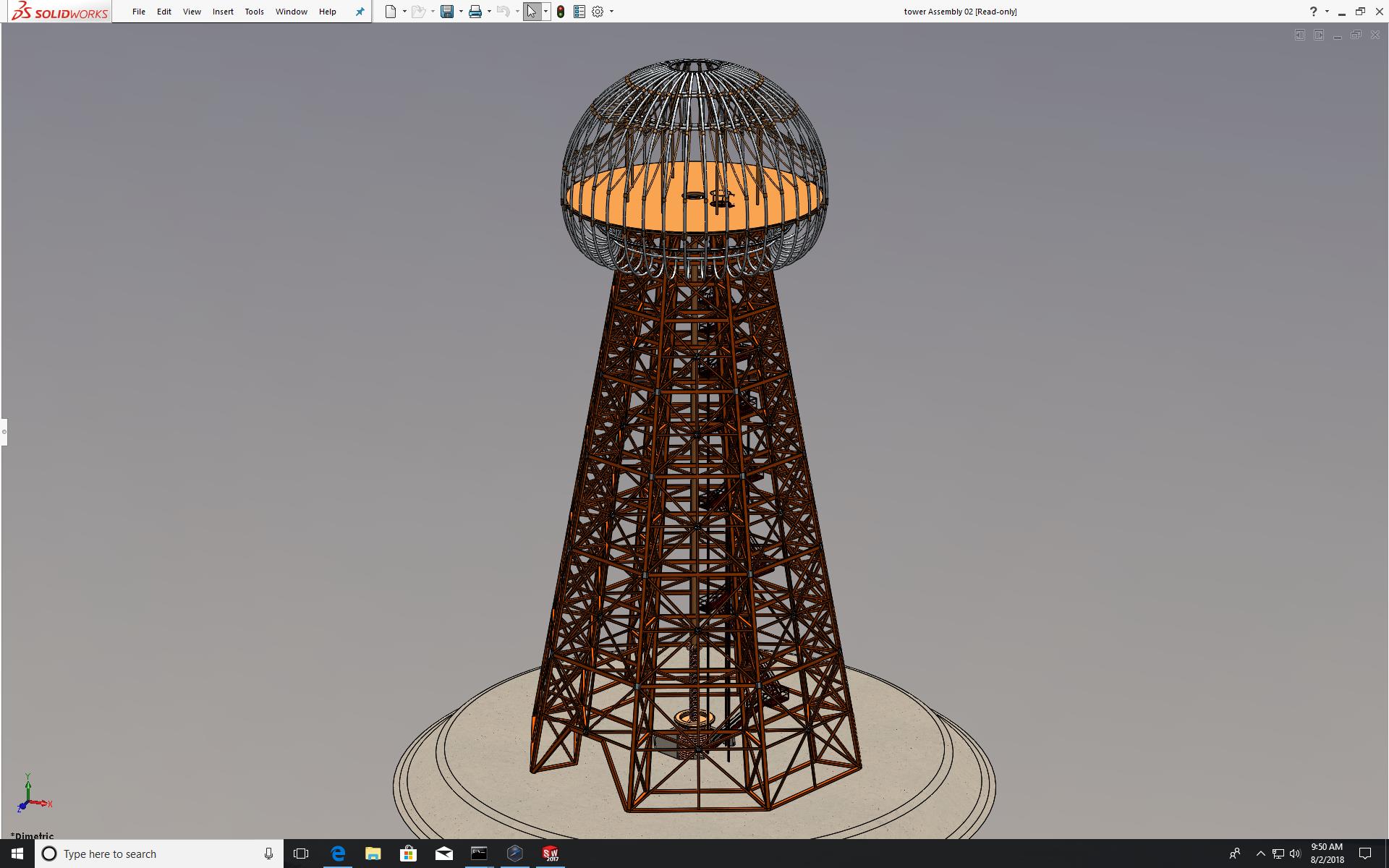
Task: Open File Properties list icon
Action: click(579, 12)
